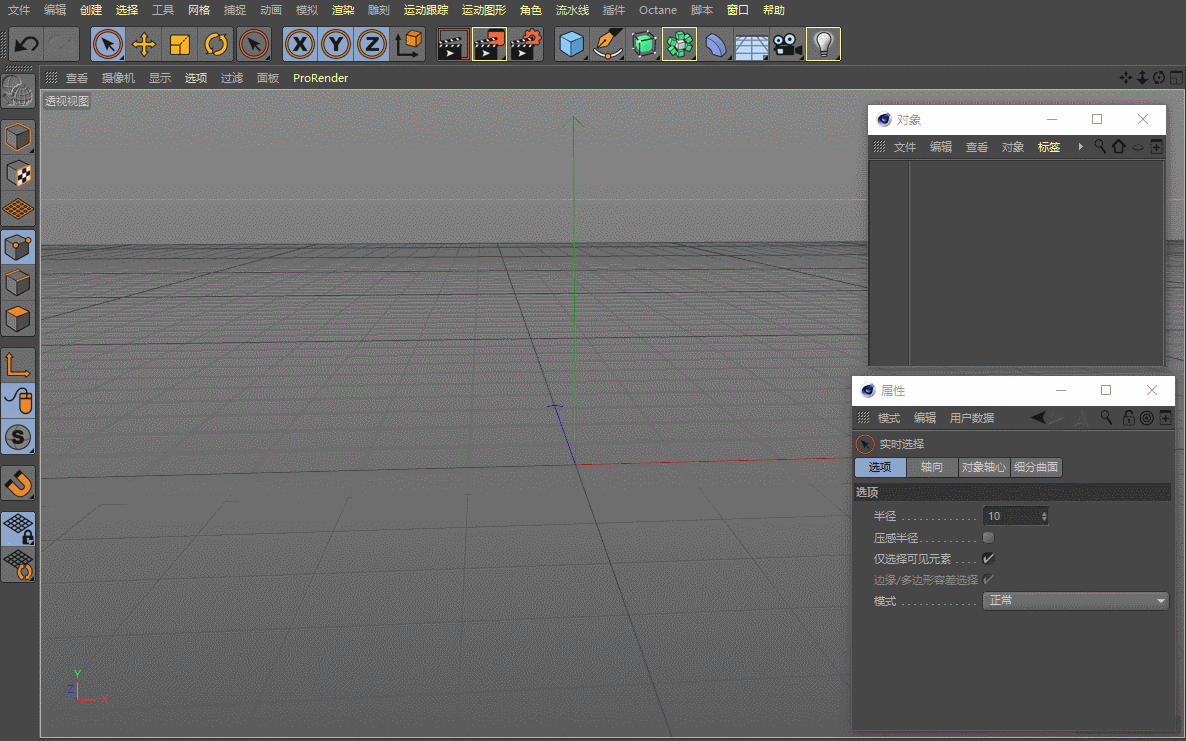1186x741 pixels.
Task: Open the 文件 menu in main menu bar
Action: tap(19, 10)
